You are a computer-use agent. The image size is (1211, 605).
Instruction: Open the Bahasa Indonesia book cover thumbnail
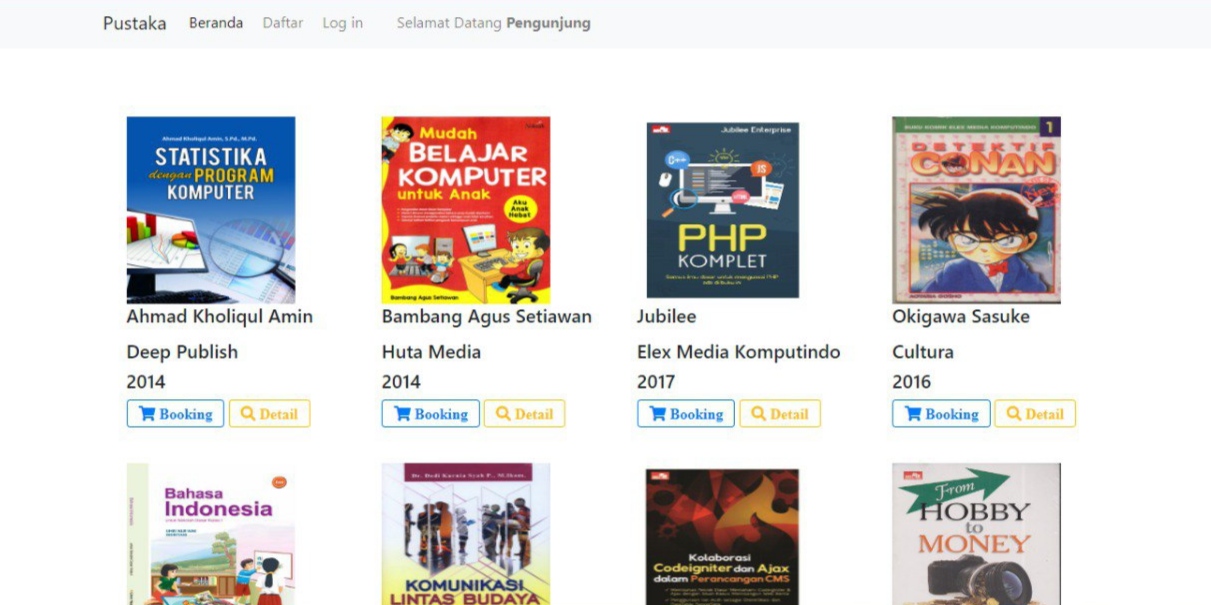209,534
